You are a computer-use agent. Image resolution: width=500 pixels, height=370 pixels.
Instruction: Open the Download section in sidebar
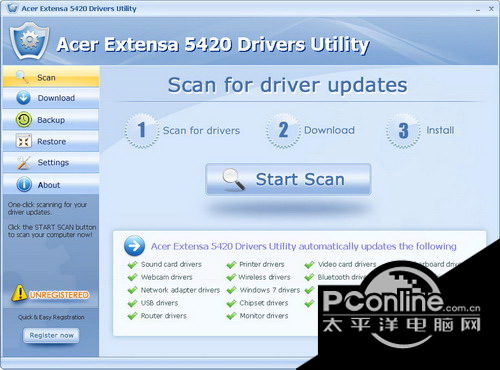click(x=51, y=98)
